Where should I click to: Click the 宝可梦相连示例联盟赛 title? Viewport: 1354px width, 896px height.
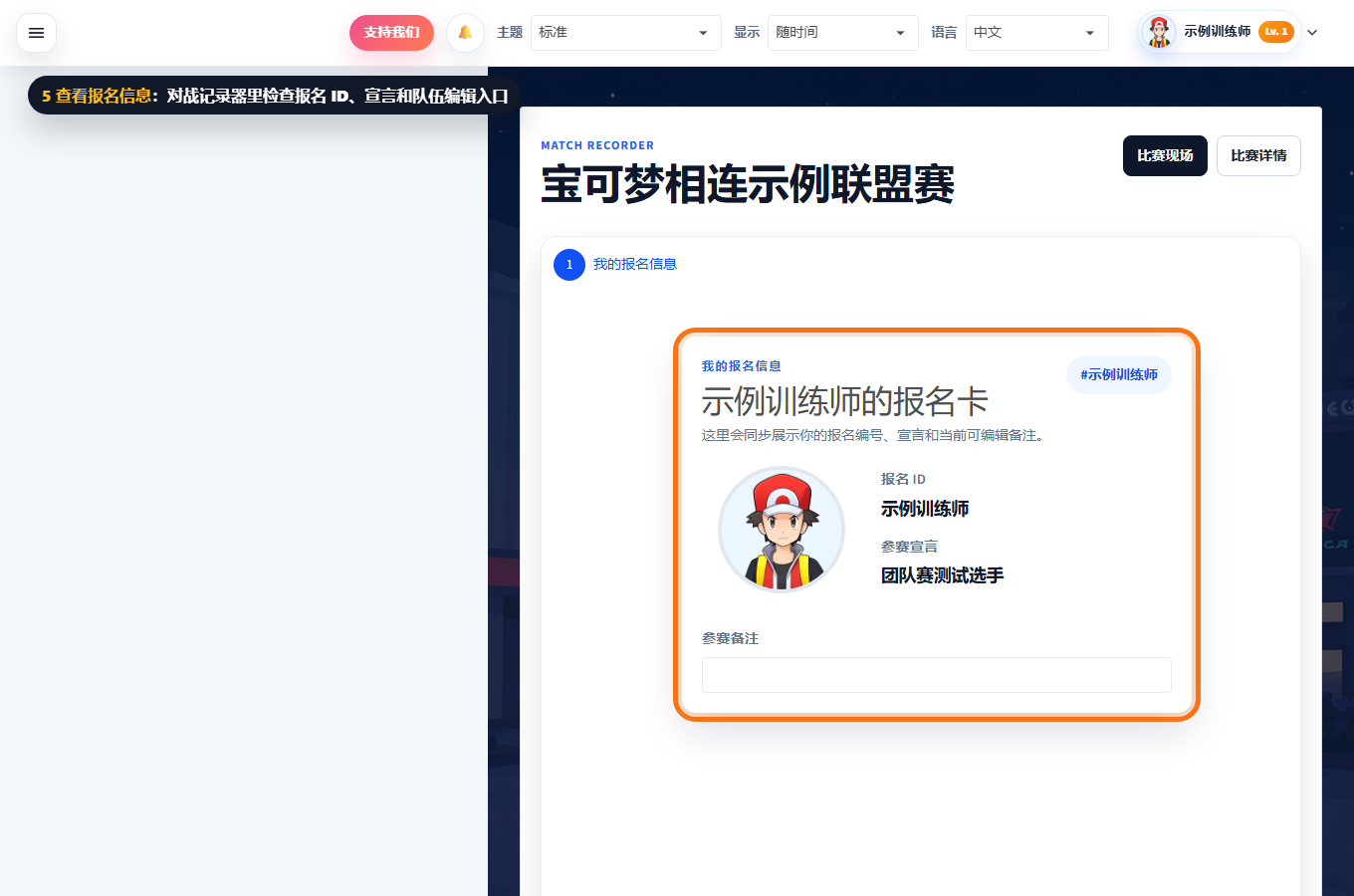(747, 184)
